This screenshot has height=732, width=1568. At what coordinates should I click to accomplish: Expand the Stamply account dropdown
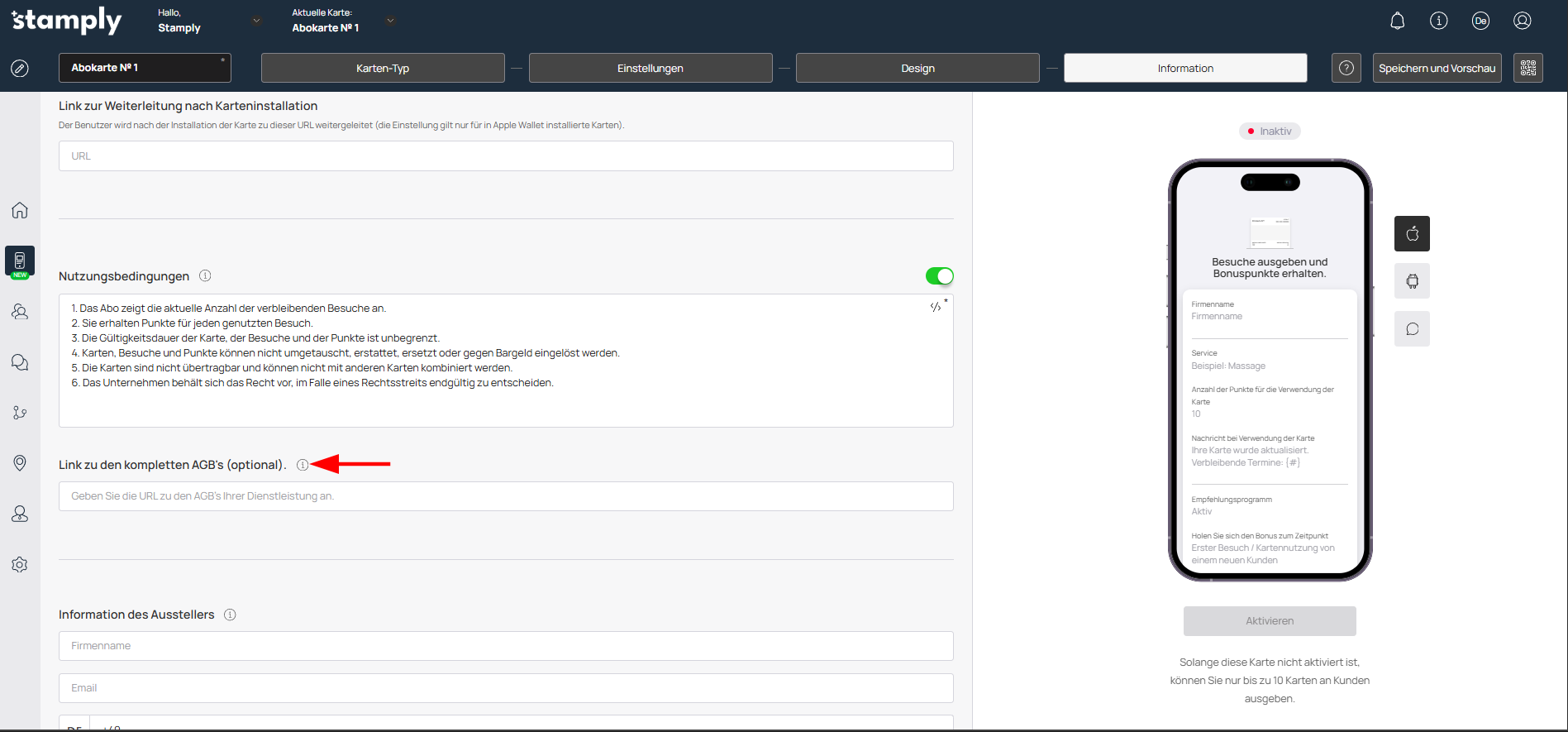(x=256, y=21)
